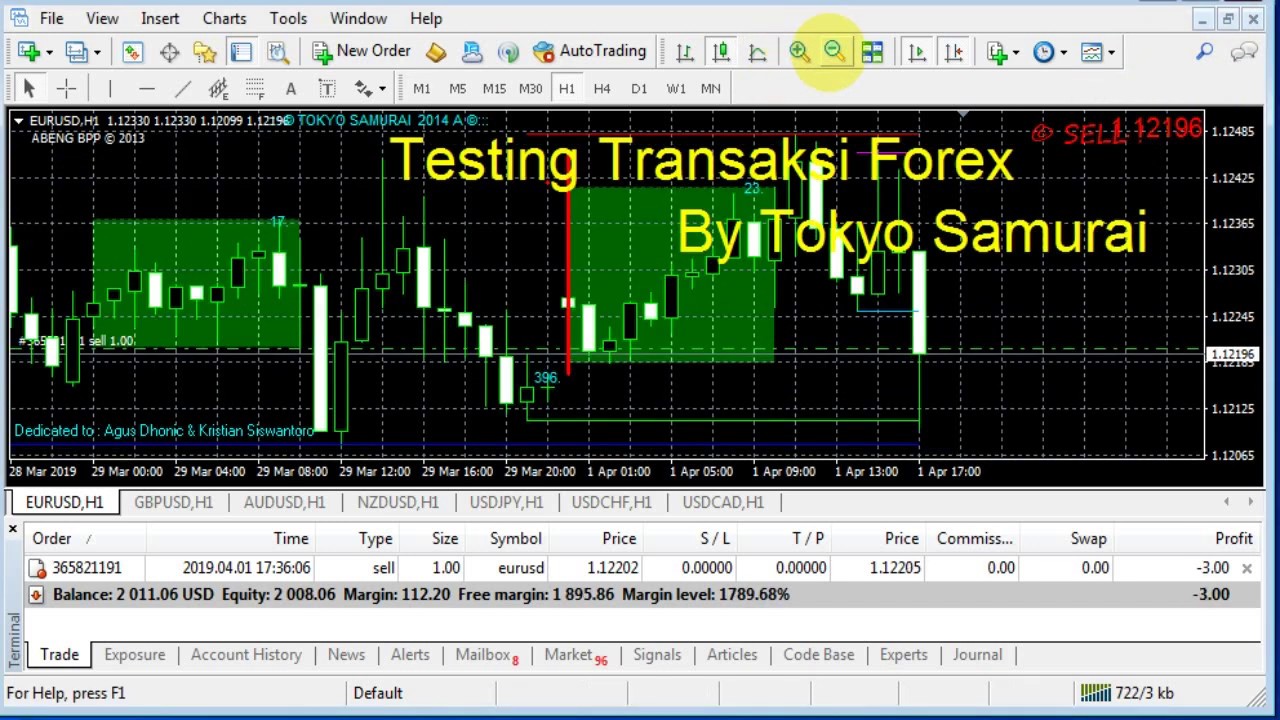Screen dimensions: 1280x720
Task: Open the chat bubbles icon
Action: click(1244, 52)
